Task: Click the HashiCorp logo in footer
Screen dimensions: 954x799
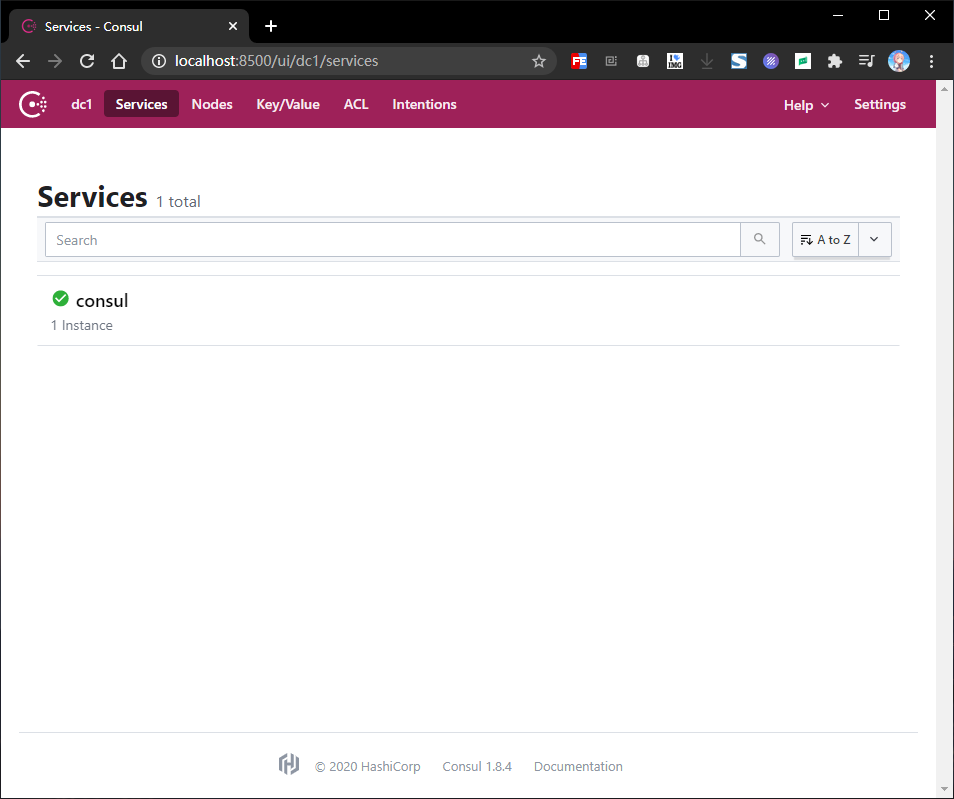Action: pos(289,764)
